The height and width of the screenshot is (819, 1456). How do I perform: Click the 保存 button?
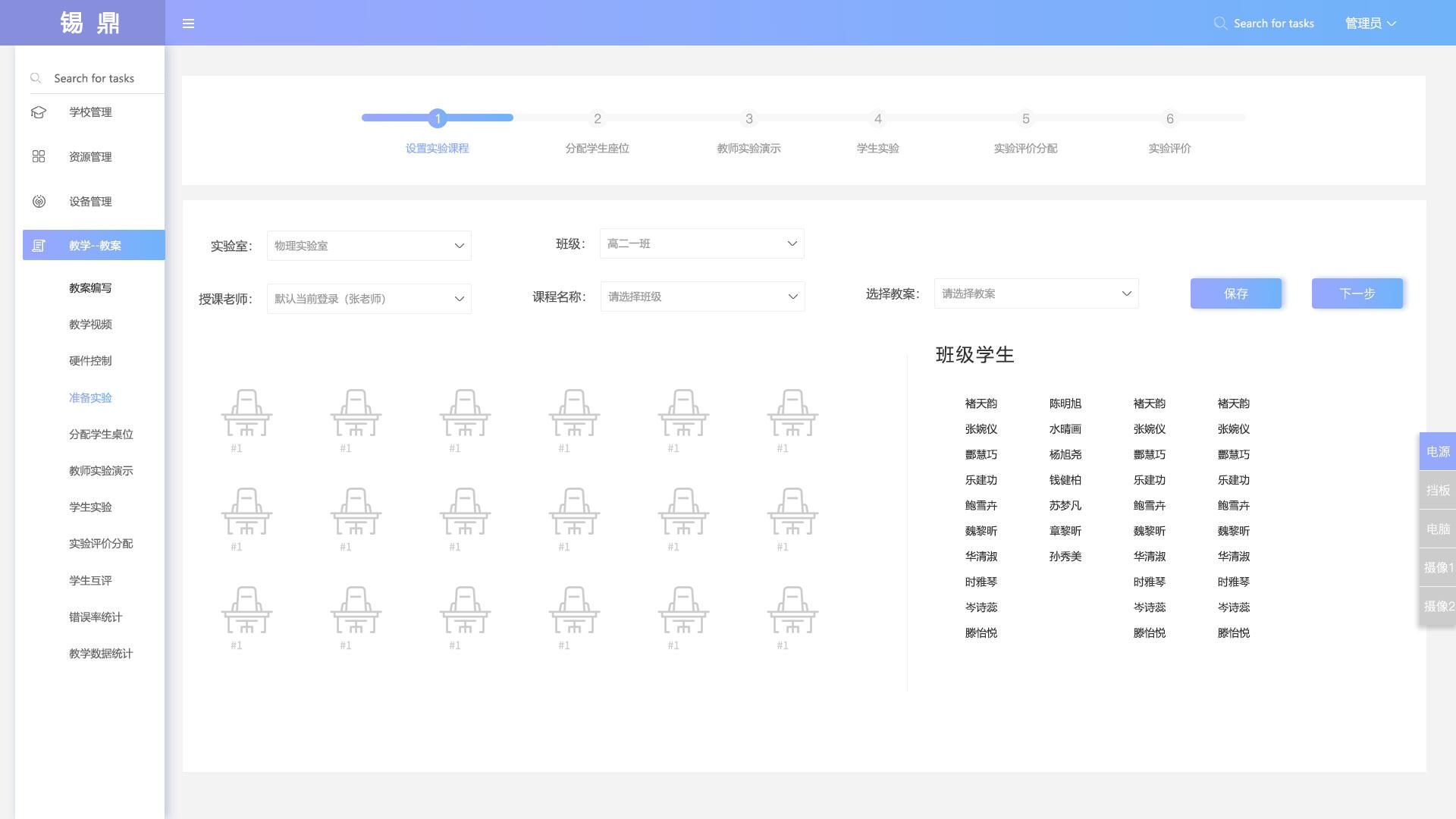(1235, 293)
